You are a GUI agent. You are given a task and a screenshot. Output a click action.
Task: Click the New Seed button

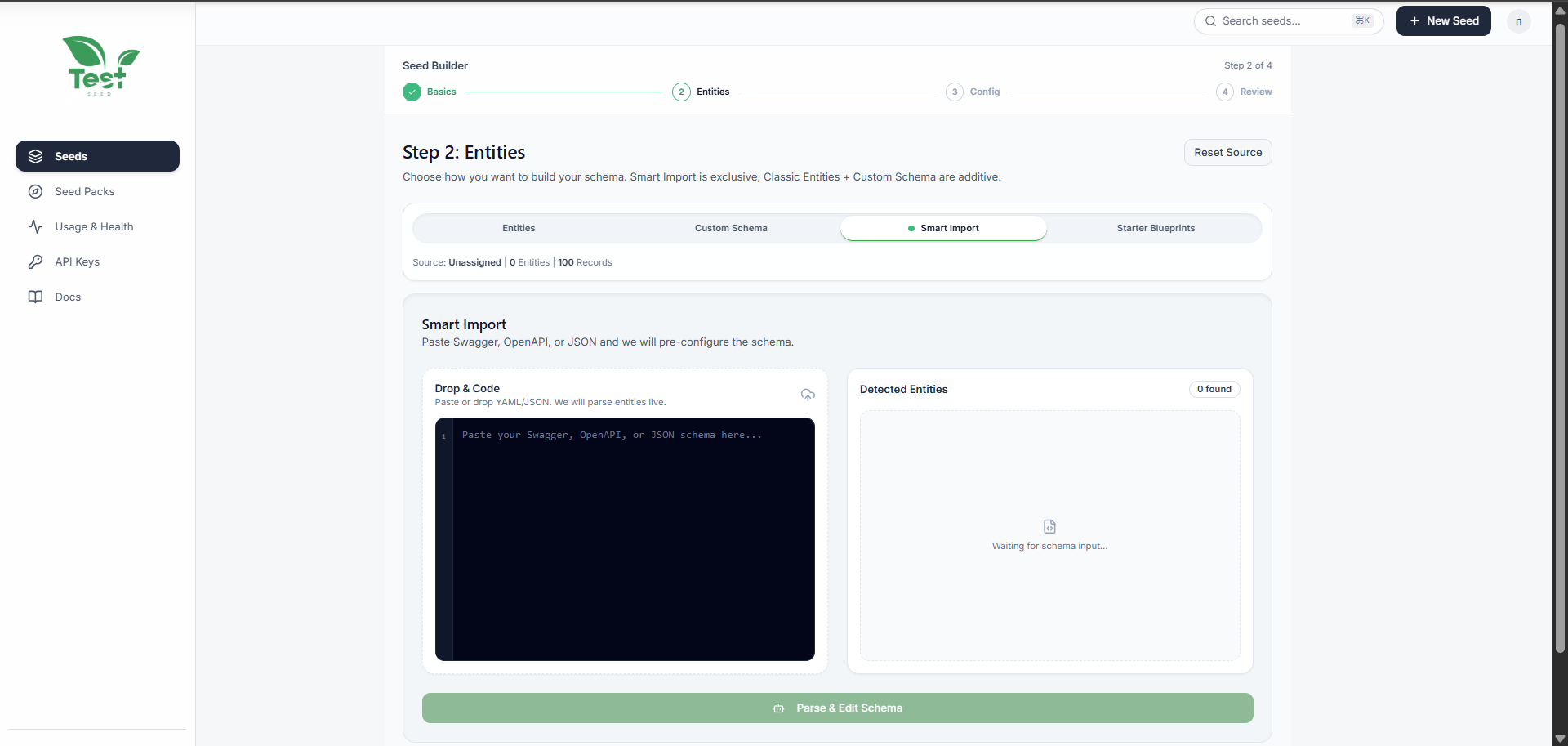pyautogui.click(x=1442, y=20)
